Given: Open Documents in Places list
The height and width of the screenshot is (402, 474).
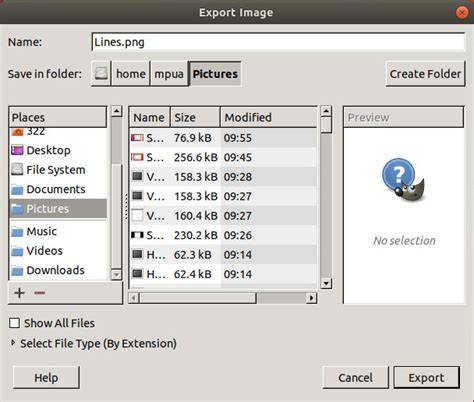Looking at the screenshot, I should 58,189.
